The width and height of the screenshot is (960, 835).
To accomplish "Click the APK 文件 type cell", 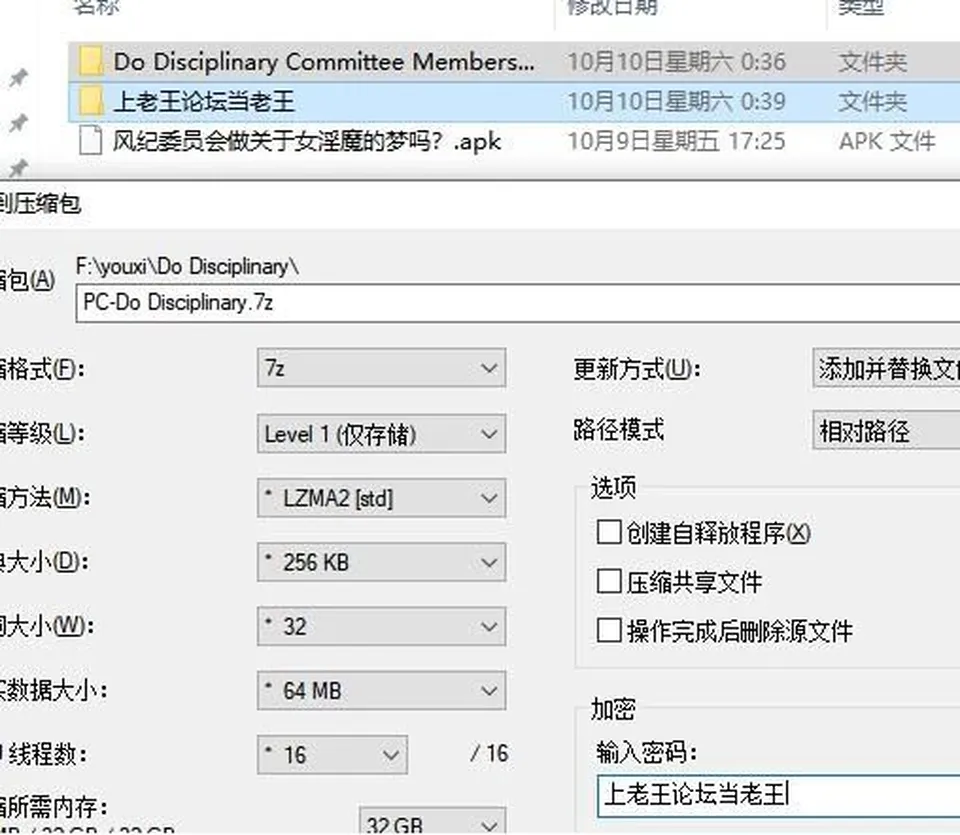I will click(x=887, y=141).
